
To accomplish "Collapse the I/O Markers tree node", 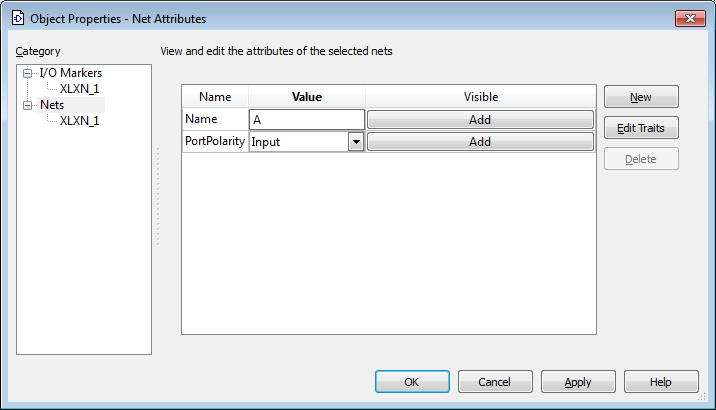I will tap(28, 73).
